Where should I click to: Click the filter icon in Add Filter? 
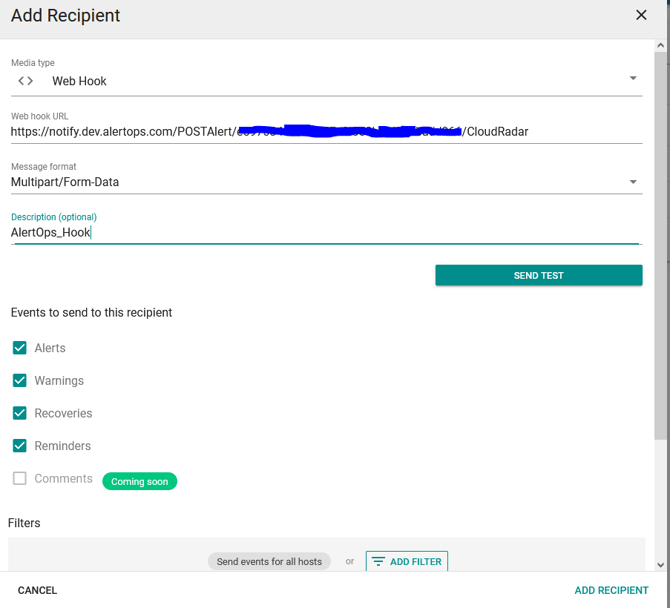[x=378, y=562]
